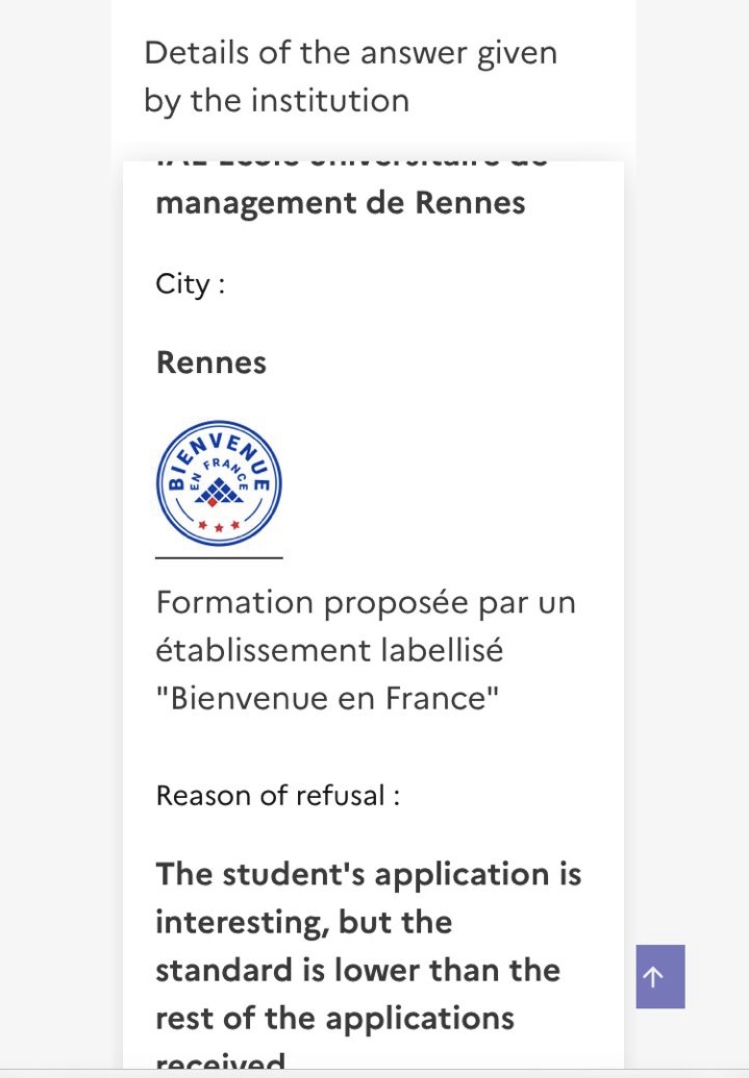Click the "établissement labellisé" text line
This screenshot has height=1078, width=749.
tap(329, 650)
